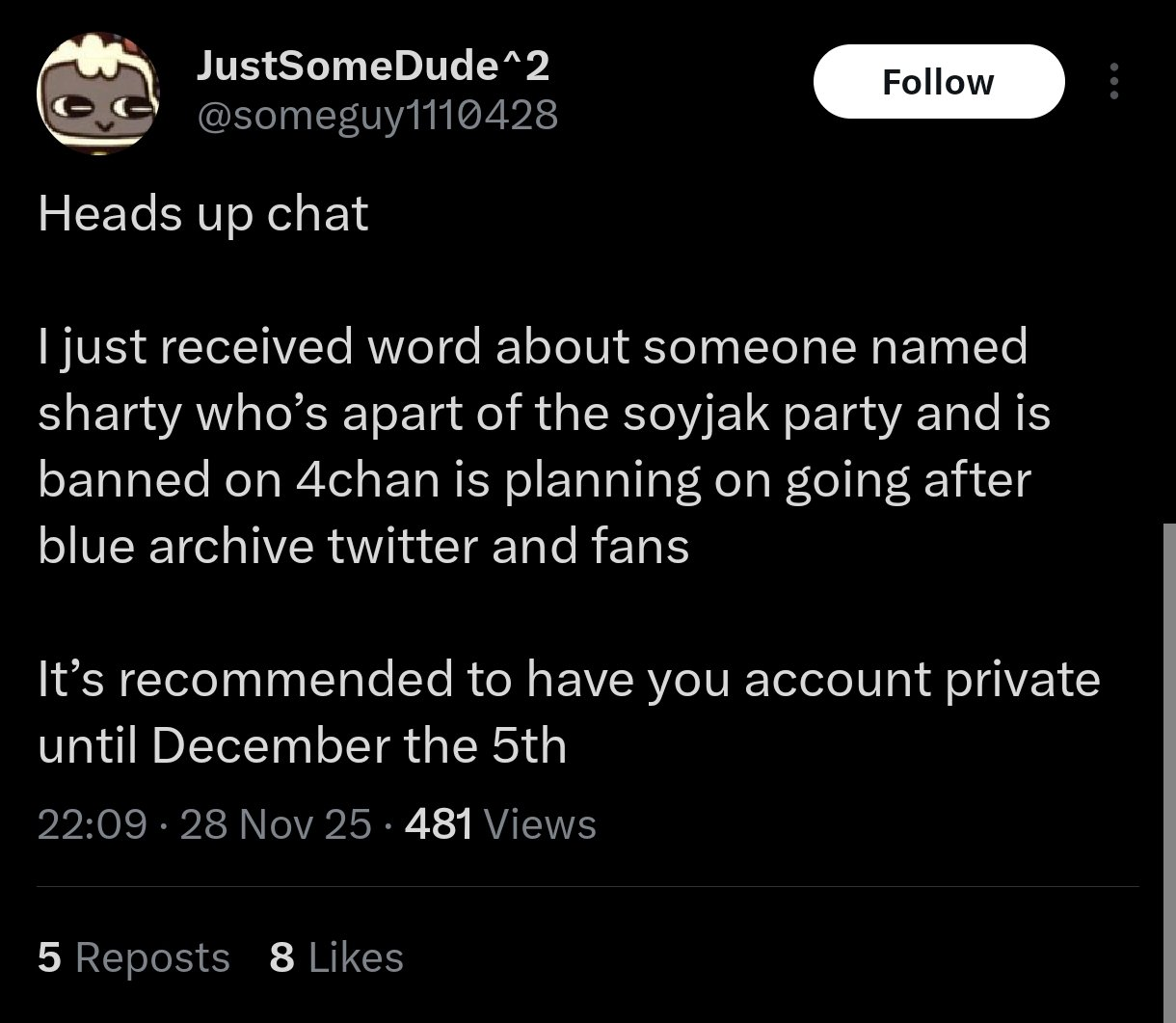Viewport: 1176px width, 1023px height.
Task: Click "blue archive twitter" in tweet text
Action: point(257,547)
